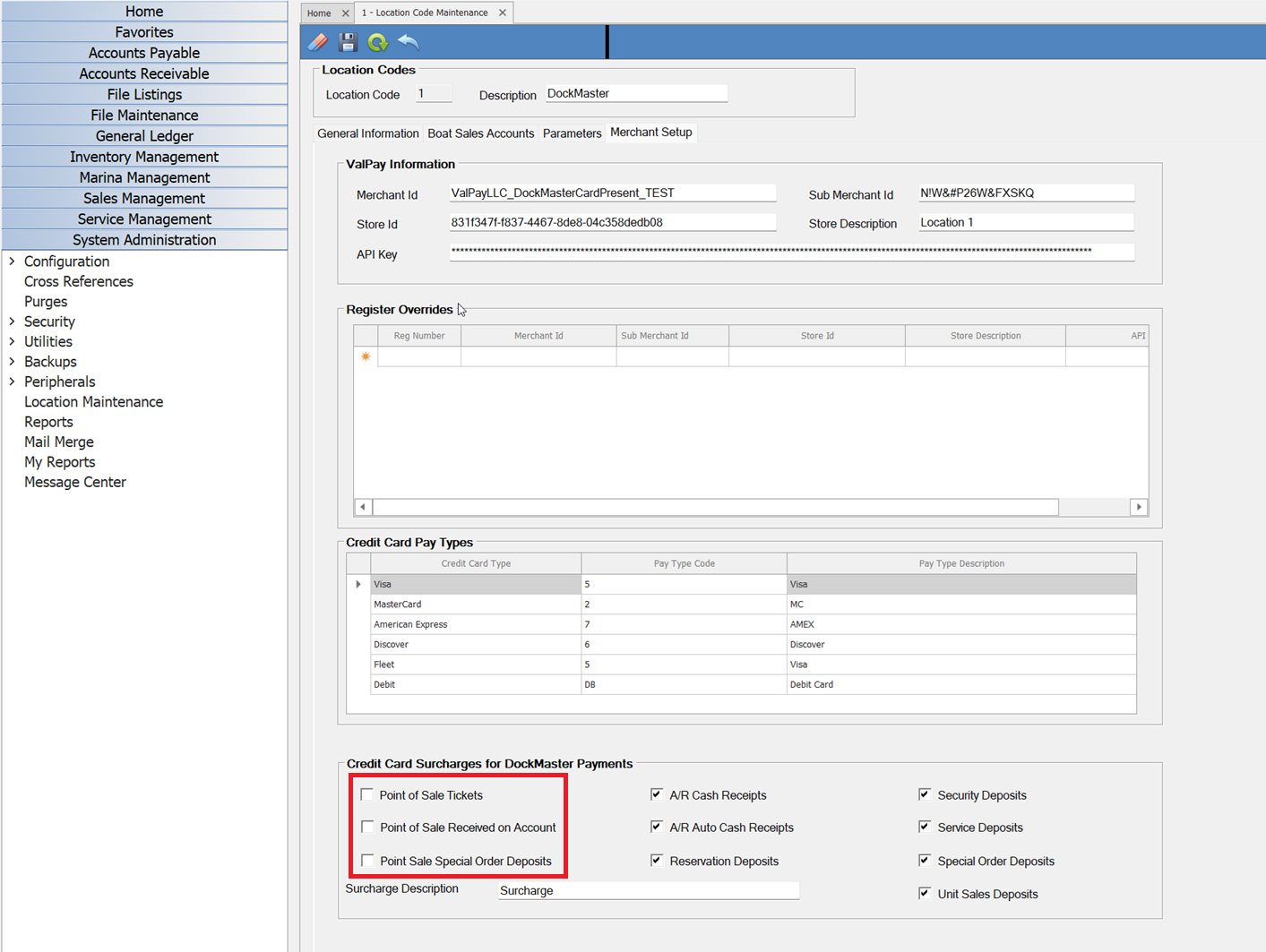Close the Location Code Maintenance tab
This screenshot has height=952, width=1266.
click(503, 13)
